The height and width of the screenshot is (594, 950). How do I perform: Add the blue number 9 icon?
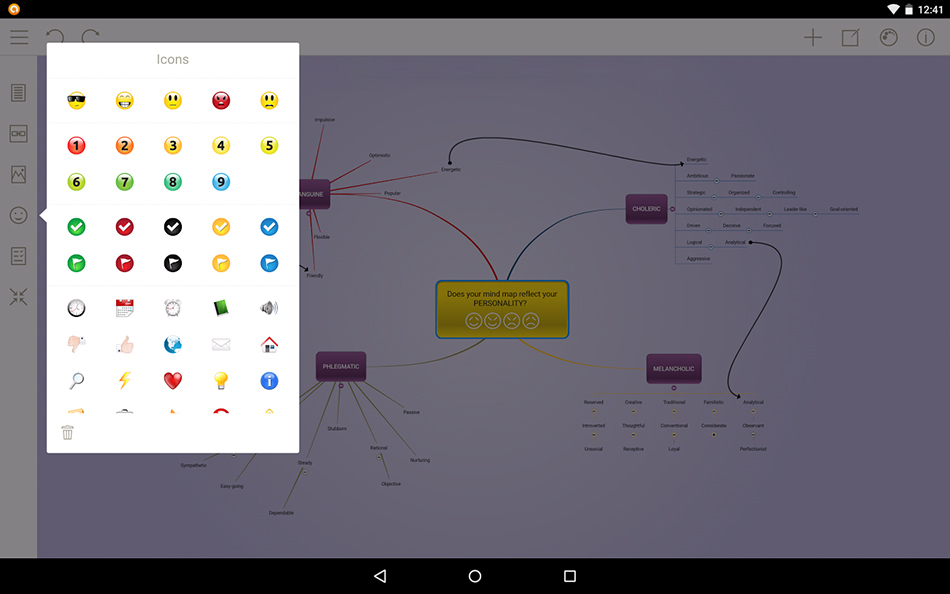point(221,182)
